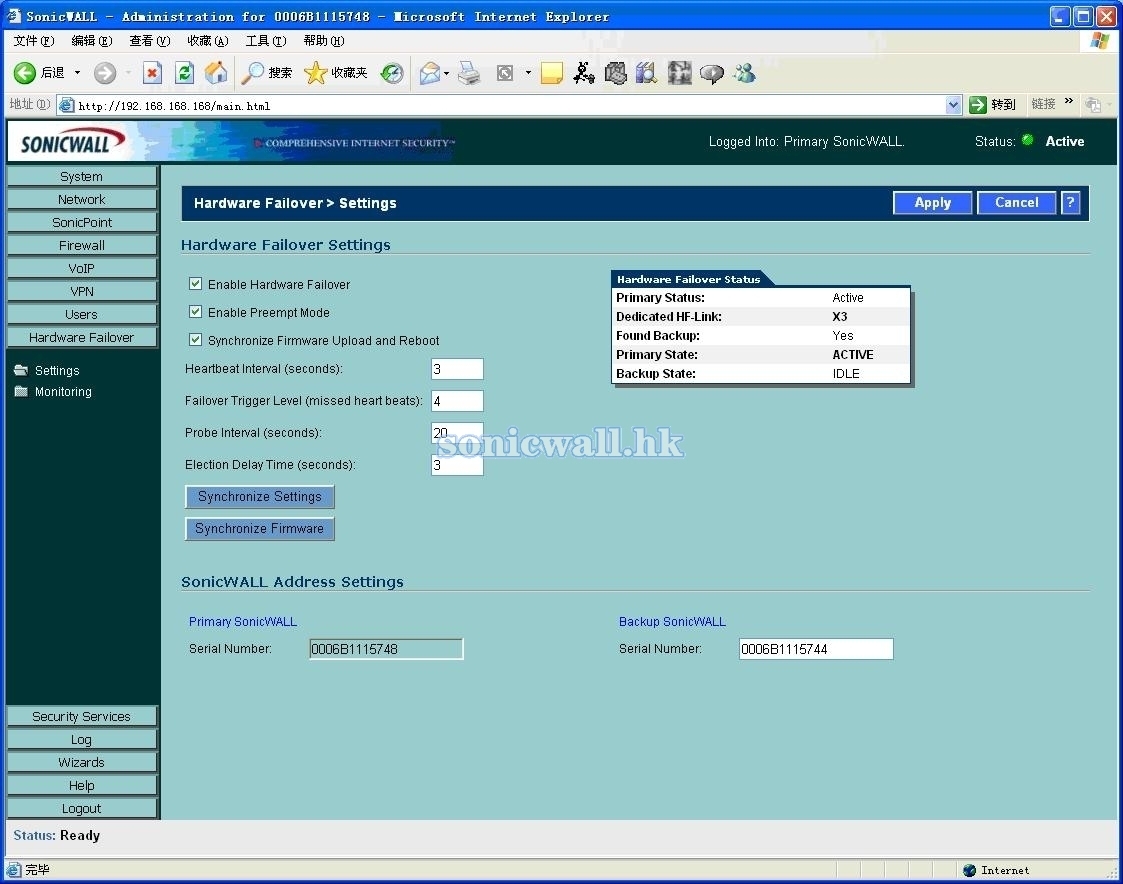
Task: Open the Mail icon dropdown arrow
Action: click(446, 73)
